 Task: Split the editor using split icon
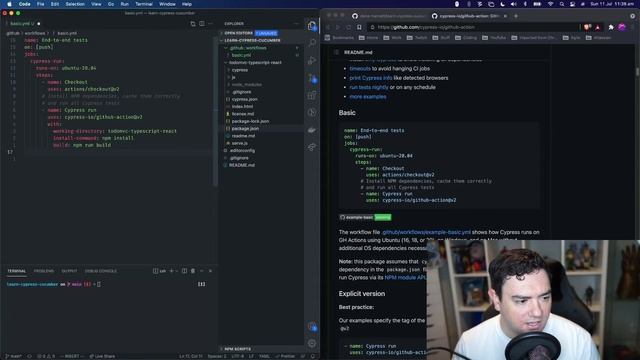pyautogui.click(x=202, y=24)
